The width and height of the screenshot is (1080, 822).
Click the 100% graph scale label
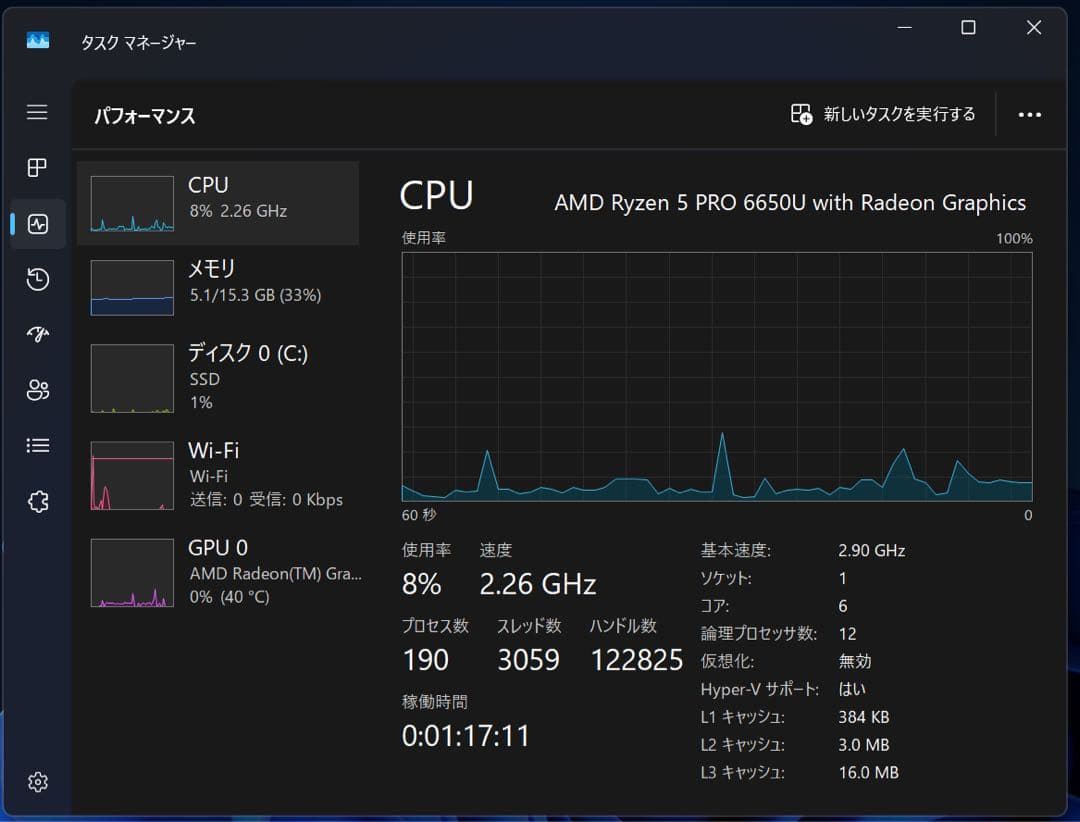pos(1014,238)
